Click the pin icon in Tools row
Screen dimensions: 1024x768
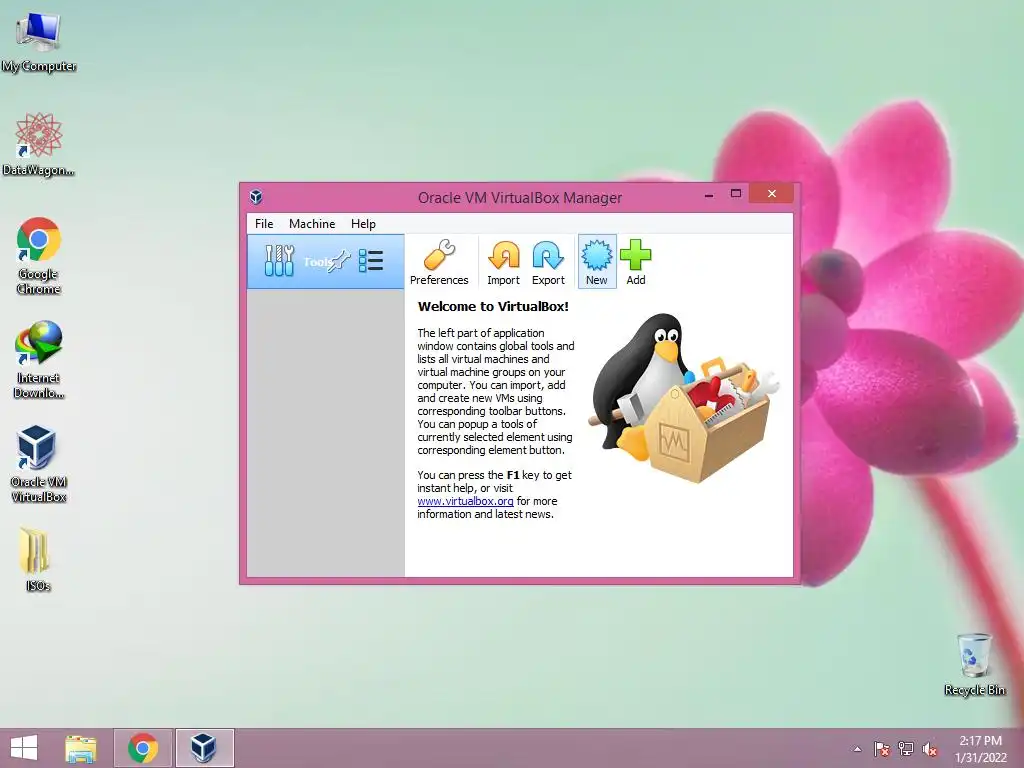339,261
